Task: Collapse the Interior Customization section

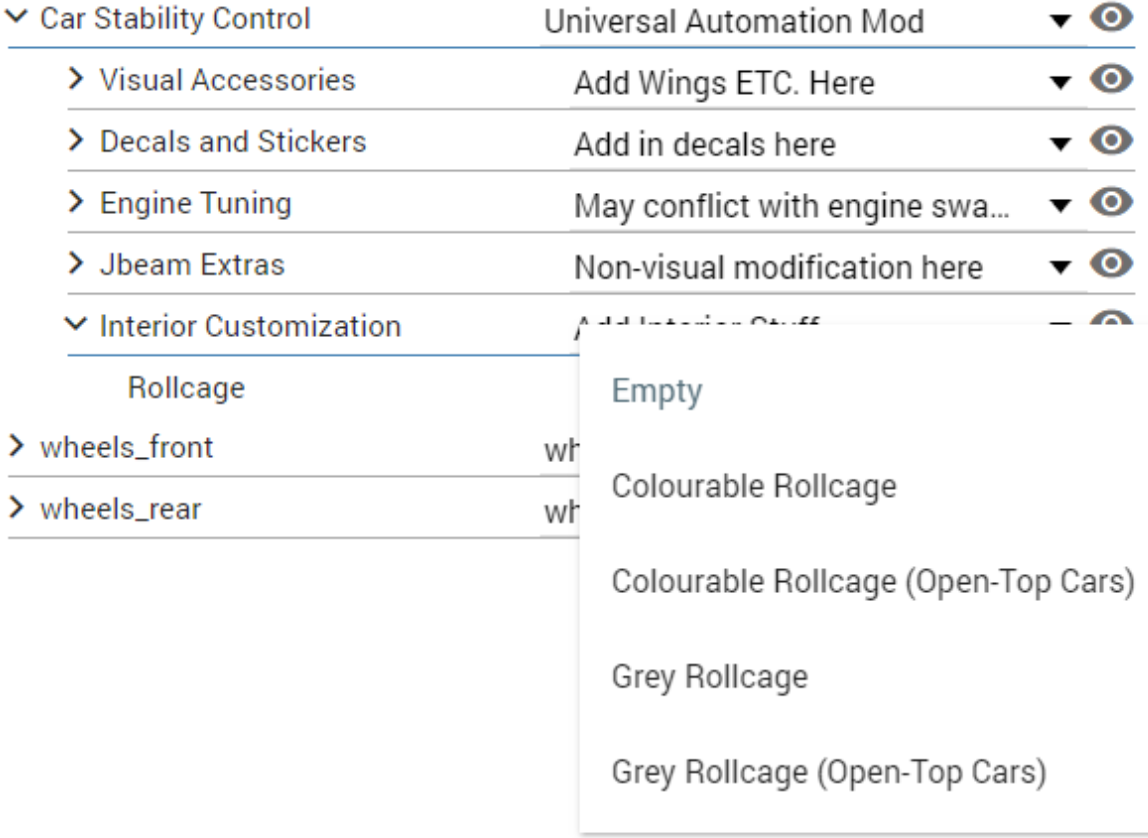Action: click(77, 326)
